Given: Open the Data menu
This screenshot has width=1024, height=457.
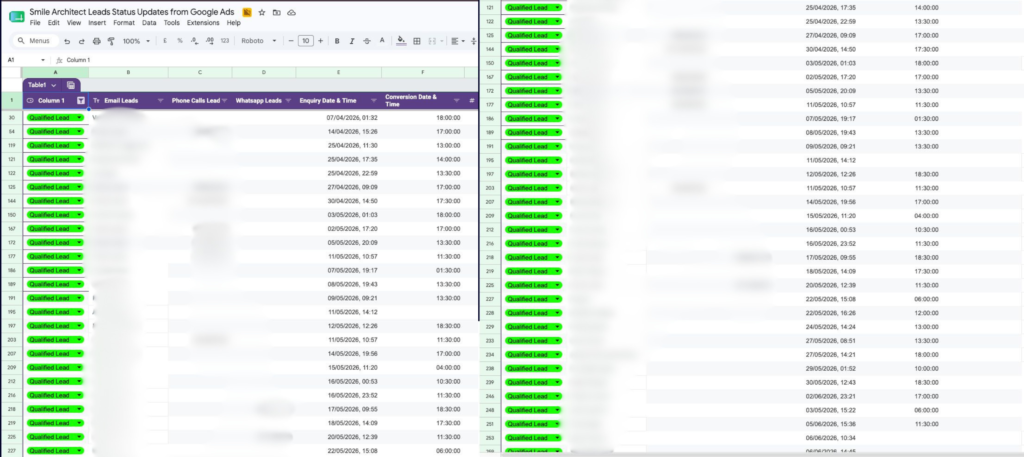Looking at the screenshot, I should coord(149,23).
